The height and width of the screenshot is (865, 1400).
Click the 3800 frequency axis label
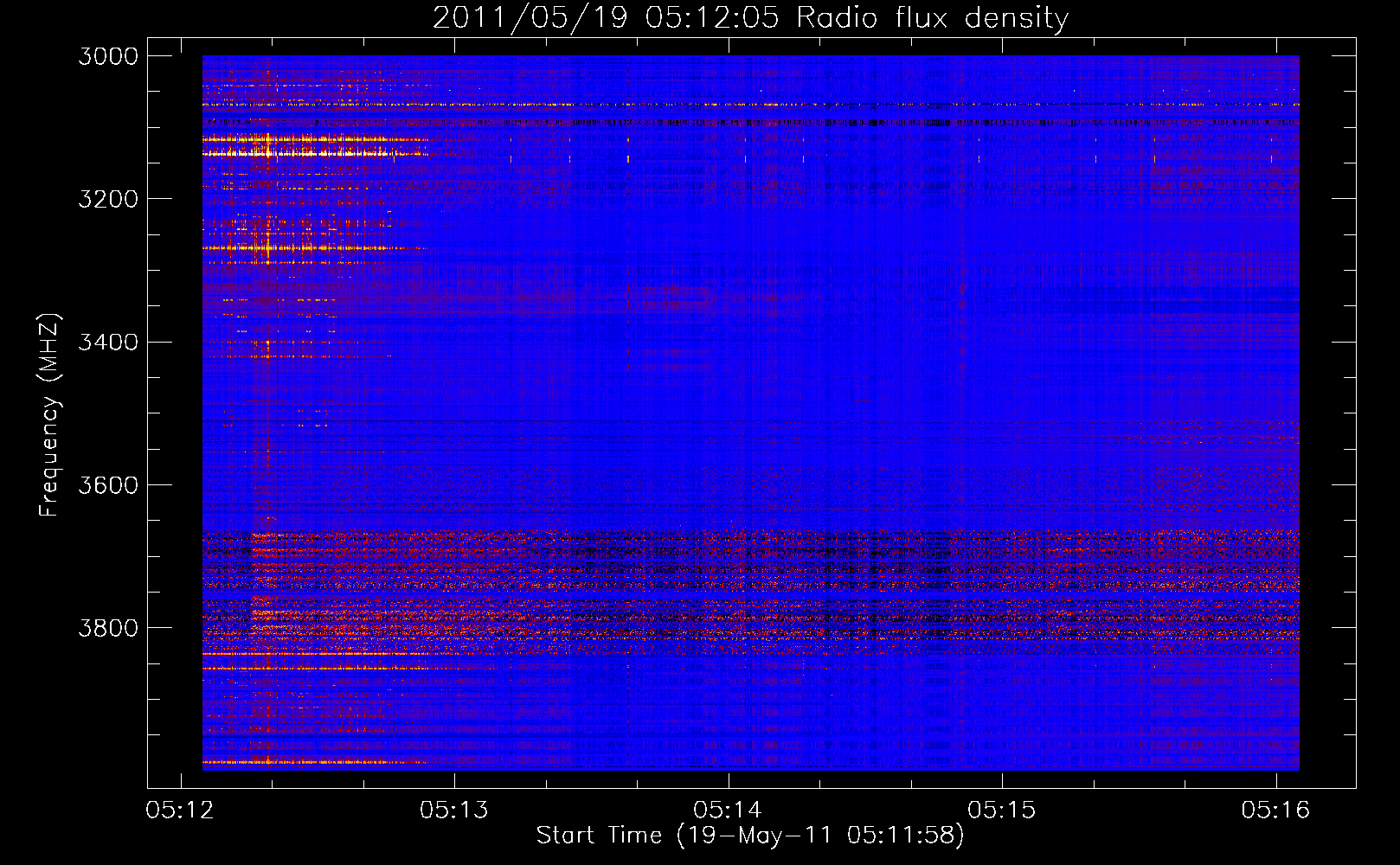click(108, 627)
